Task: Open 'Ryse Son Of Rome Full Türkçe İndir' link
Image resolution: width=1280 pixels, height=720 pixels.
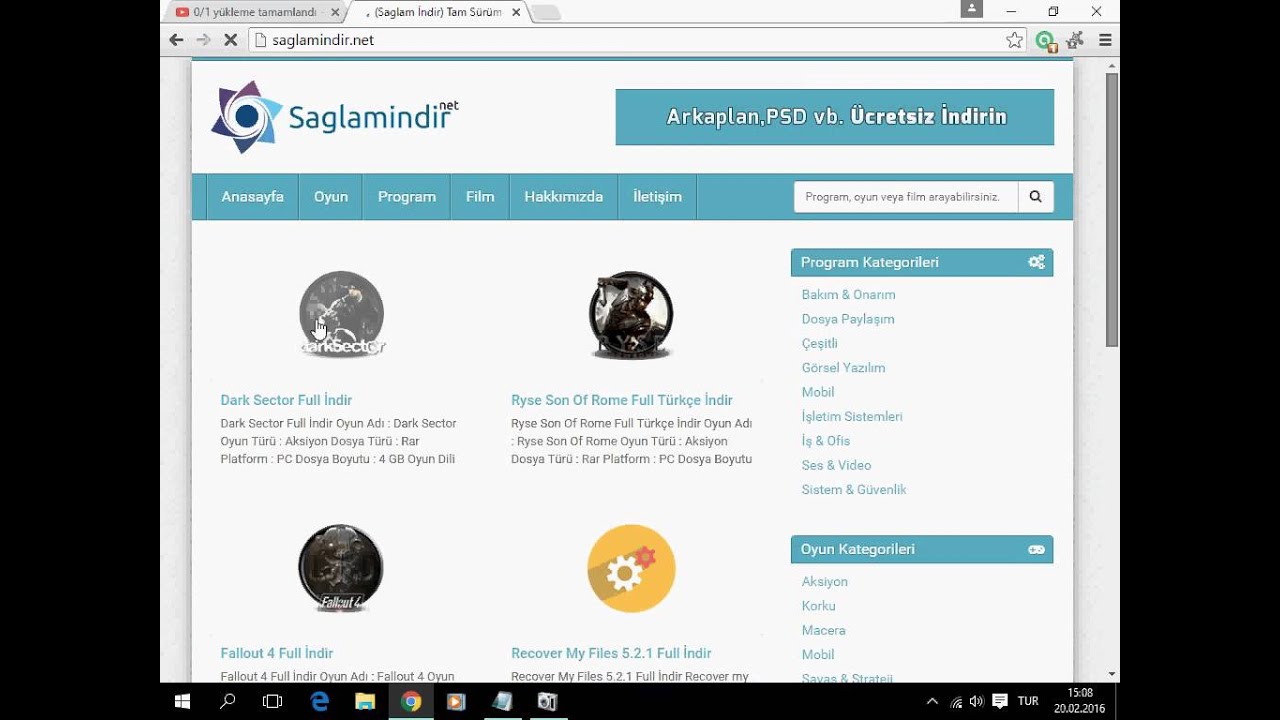Action: (x=622, y=400)
